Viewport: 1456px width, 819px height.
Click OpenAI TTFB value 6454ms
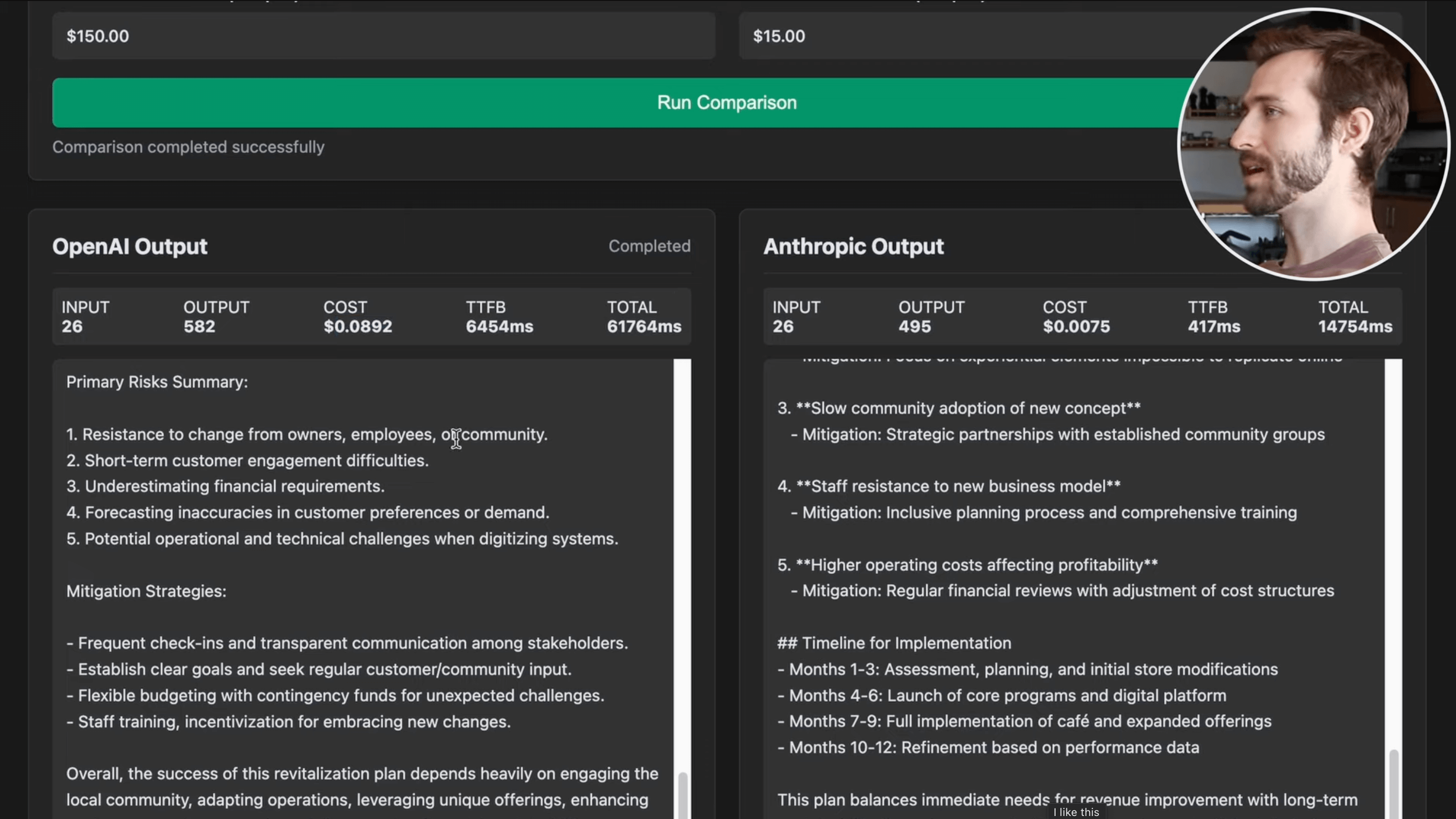pos(500,327)
